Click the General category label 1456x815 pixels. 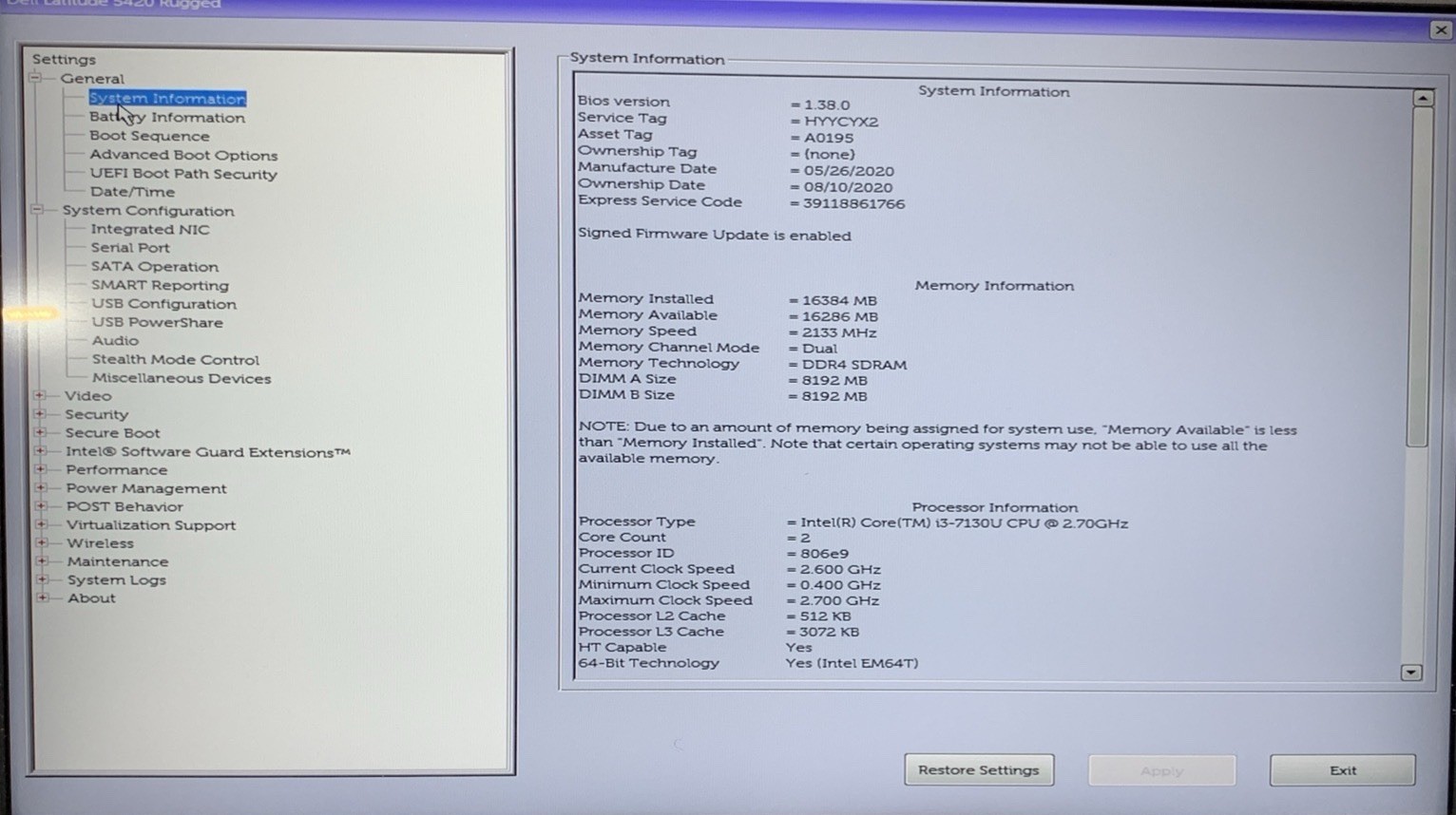coord(92,79)
